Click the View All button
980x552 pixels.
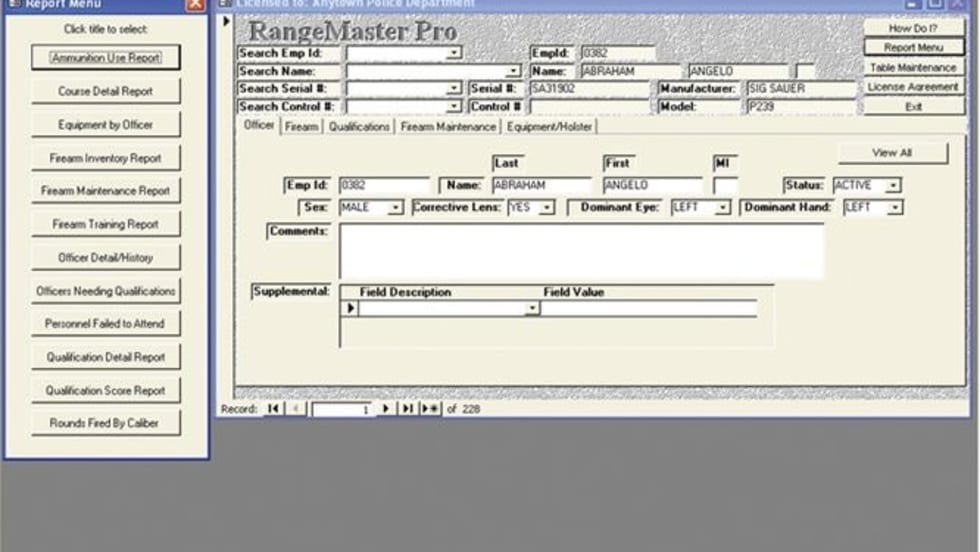pos(891,153)
